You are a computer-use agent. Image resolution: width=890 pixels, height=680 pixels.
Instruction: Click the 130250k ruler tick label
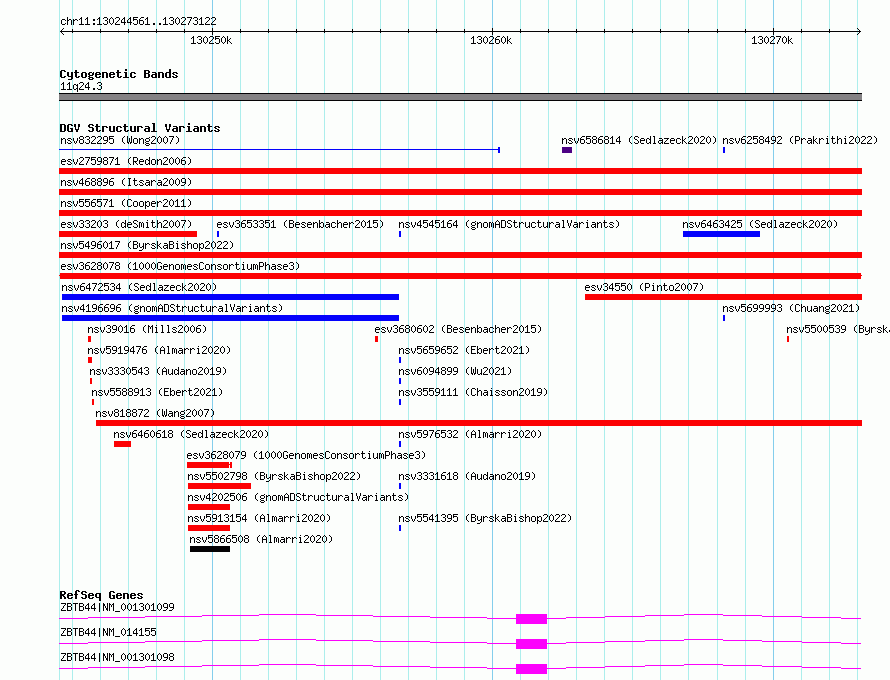(x=211, y=40)
